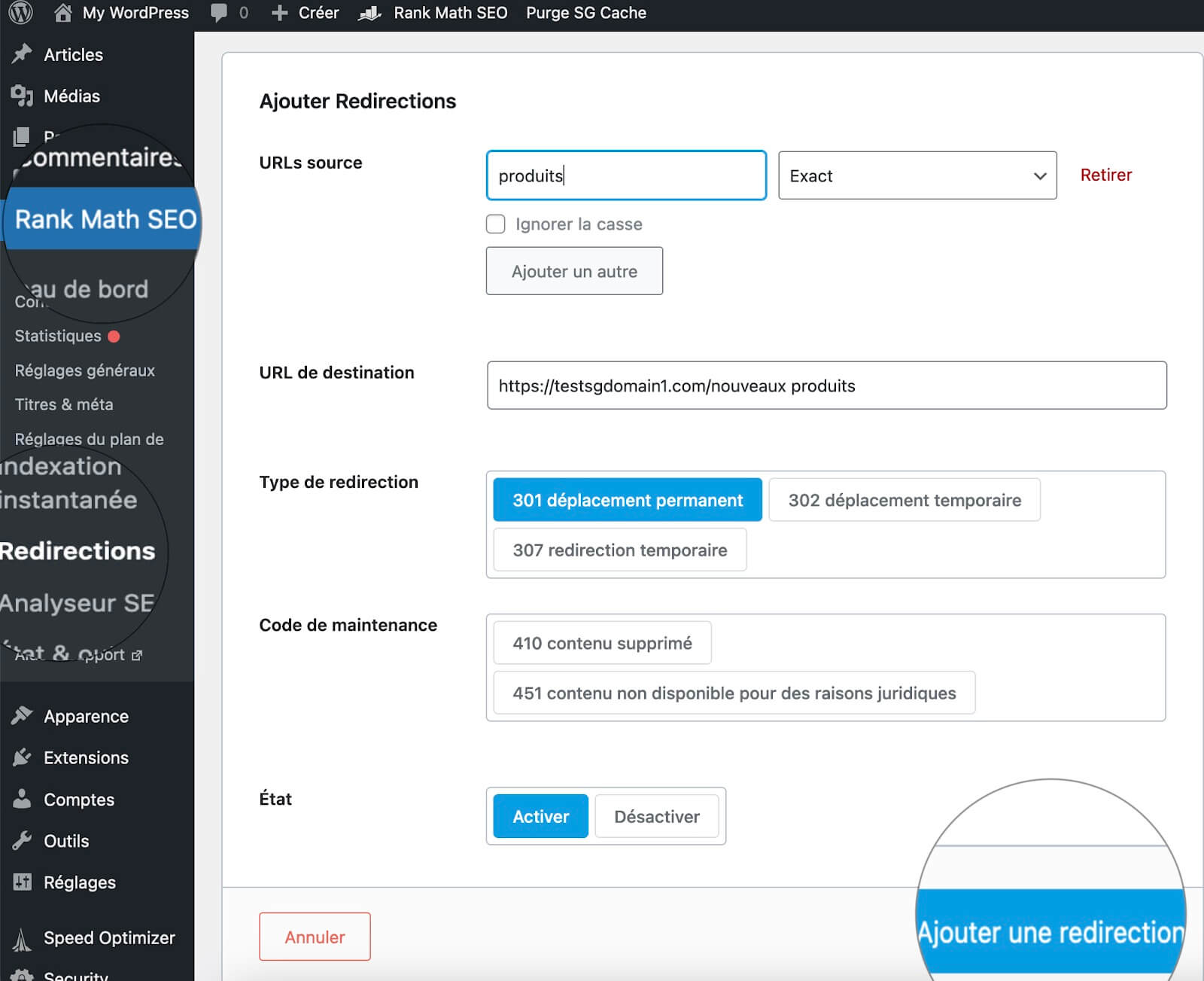
Task: Open Commentaires in the sidebar
Action: coord(101,157)
